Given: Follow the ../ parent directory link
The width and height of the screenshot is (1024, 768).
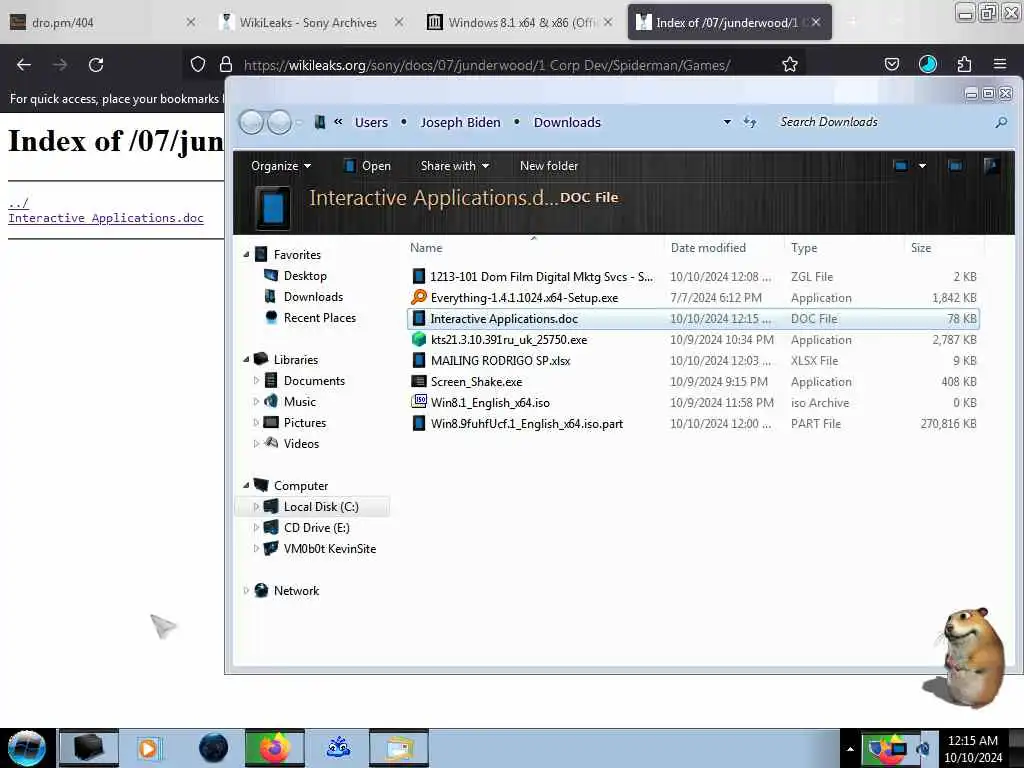Looking at the screenshot, I should click(18, 203).
